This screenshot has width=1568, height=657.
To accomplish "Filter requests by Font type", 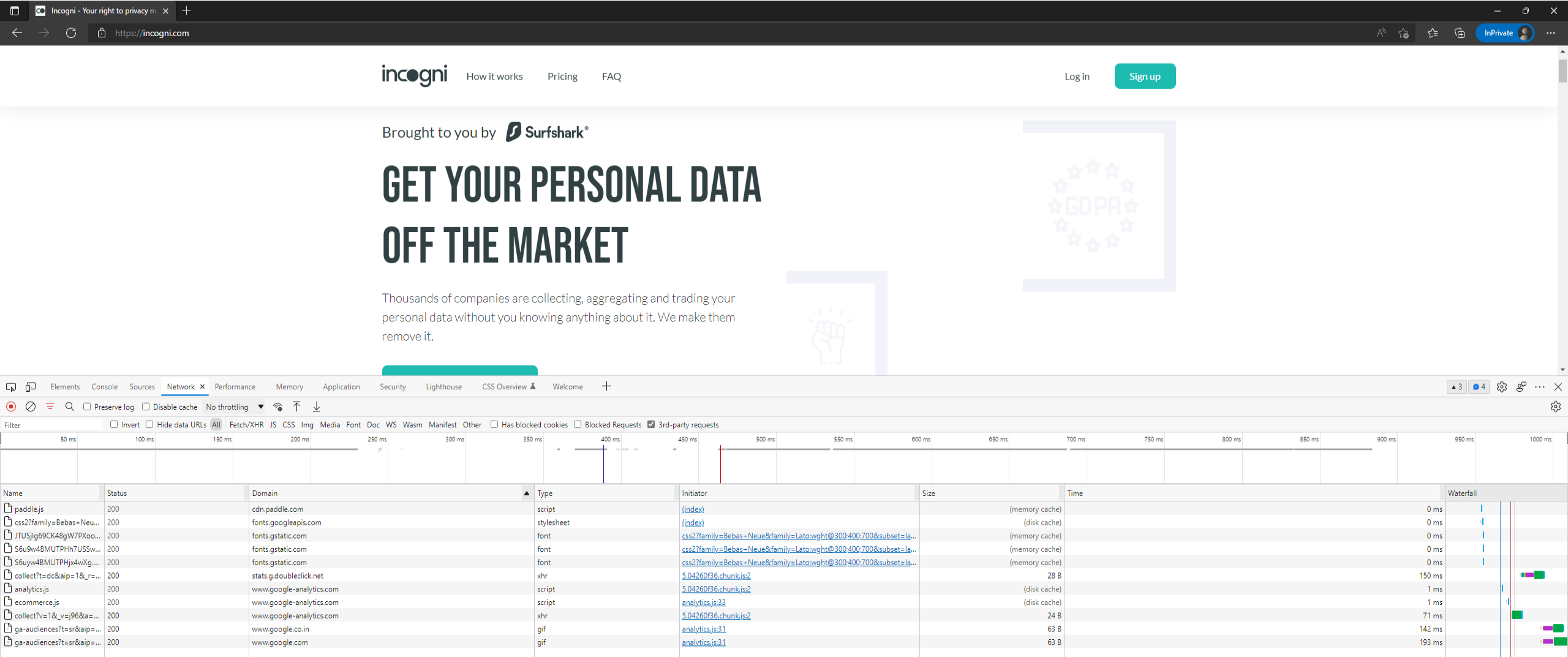I will 353,424.
